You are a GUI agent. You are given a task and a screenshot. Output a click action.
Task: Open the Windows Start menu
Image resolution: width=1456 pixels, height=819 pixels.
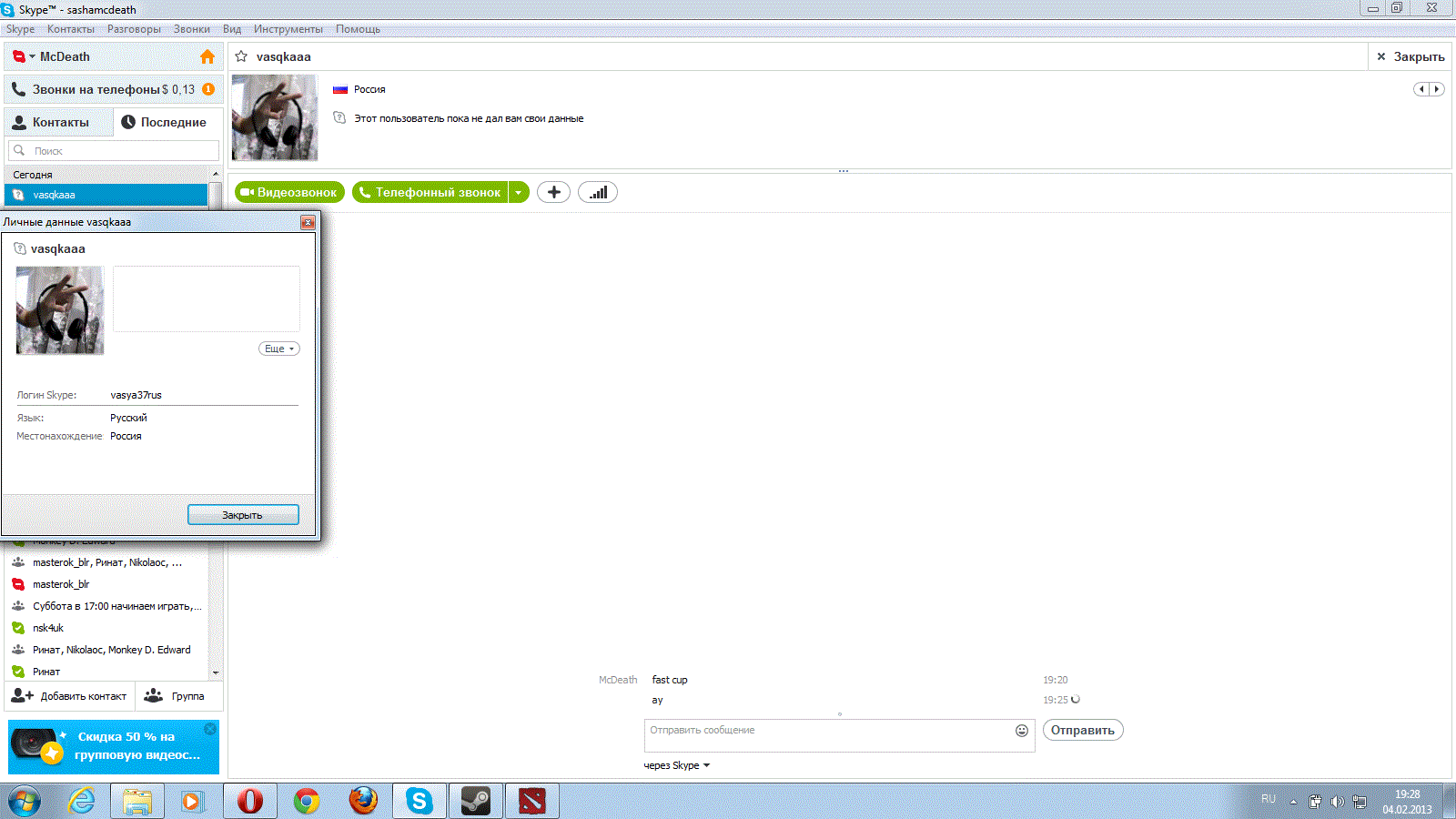[x=25, y=801]
